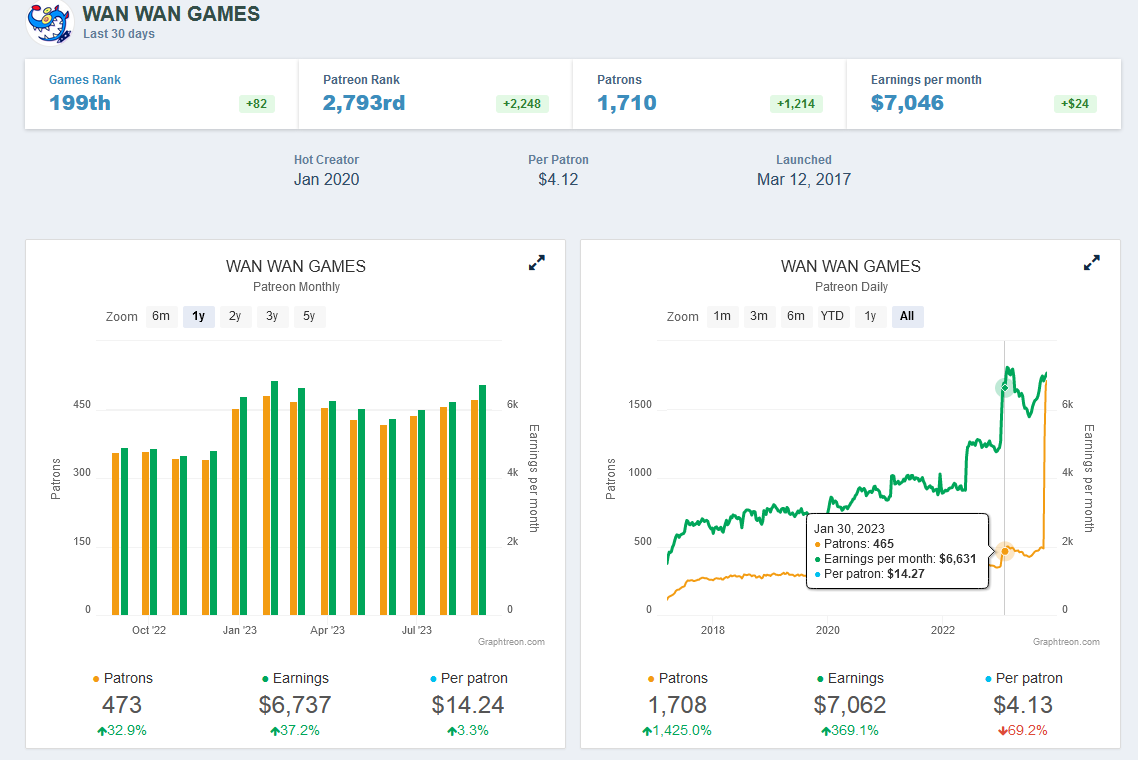This screenshot has height=760, width=1138.
Task: Click the $6,737 earnings total under monthly chart
Action: click(295, 705)
